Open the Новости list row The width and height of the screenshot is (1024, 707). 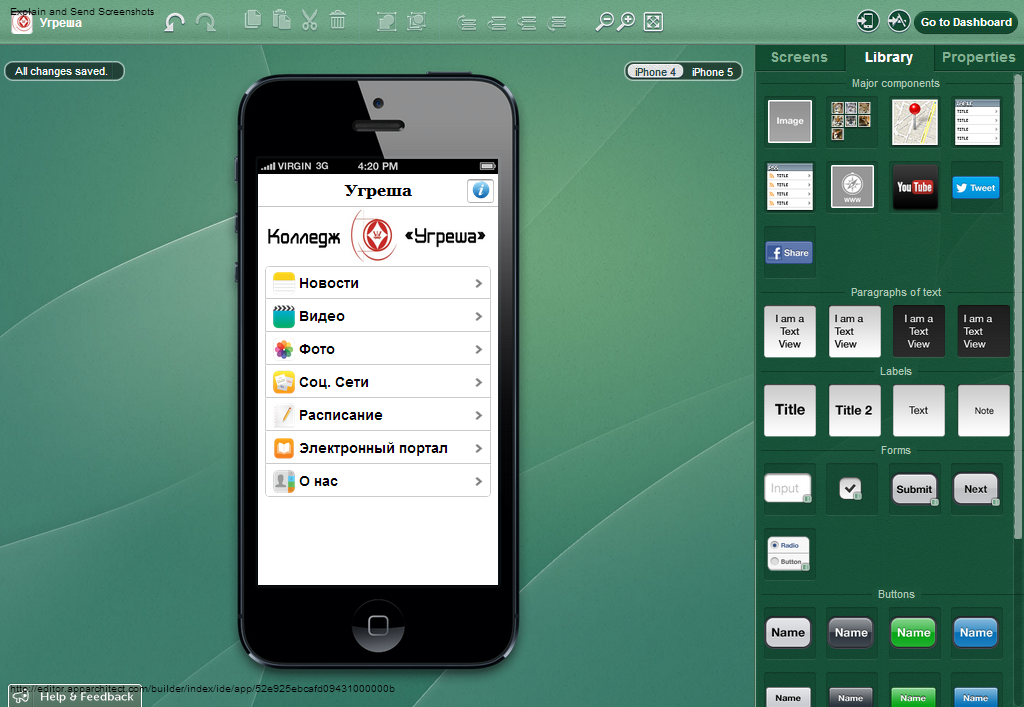[x=378, y=283]
